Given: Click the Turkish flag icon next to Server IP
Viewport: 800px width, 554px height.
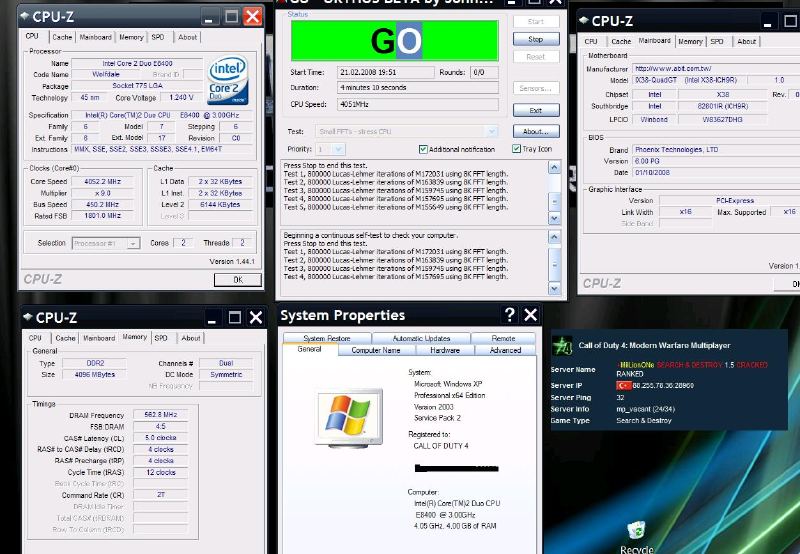Looking at the screenshot, I should [623, 385].
